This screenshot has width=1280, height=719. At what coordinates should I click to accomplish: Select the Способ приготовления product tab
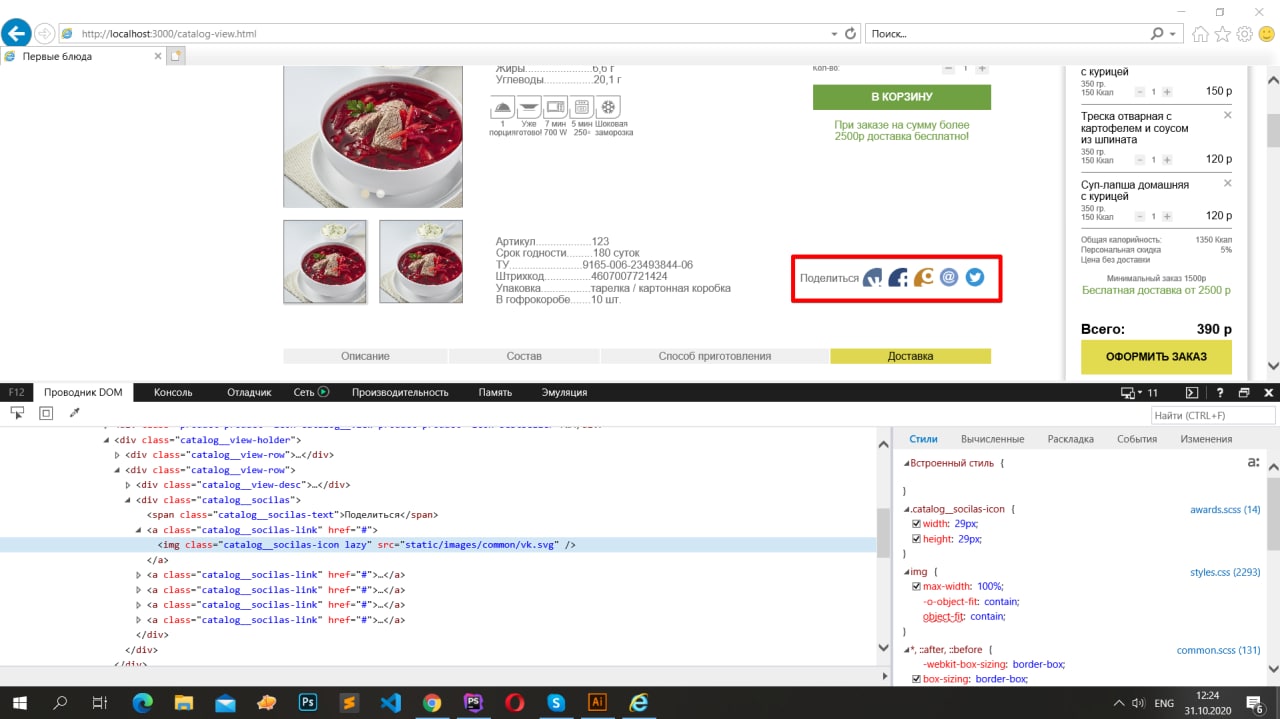pos(715,356)
